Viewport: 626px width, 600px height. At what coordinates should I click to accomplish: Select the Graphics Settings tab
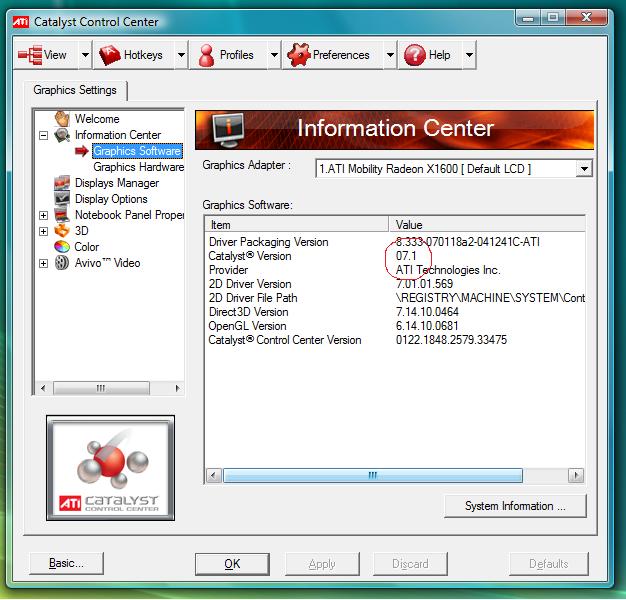tap(75, 90)
